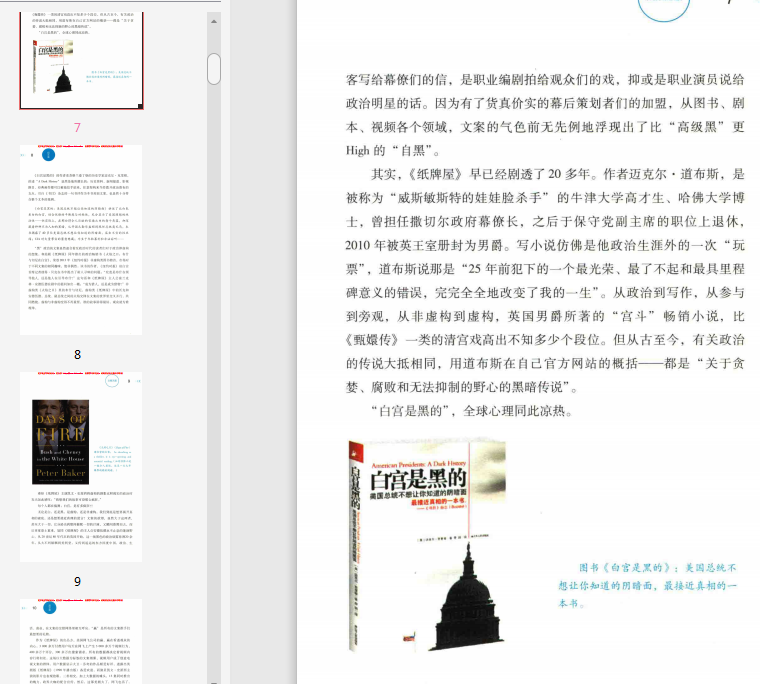Click the blue caption text 图书《白宫是黑的》
Viewport: 760px width, 684px height.
(647, 585)
